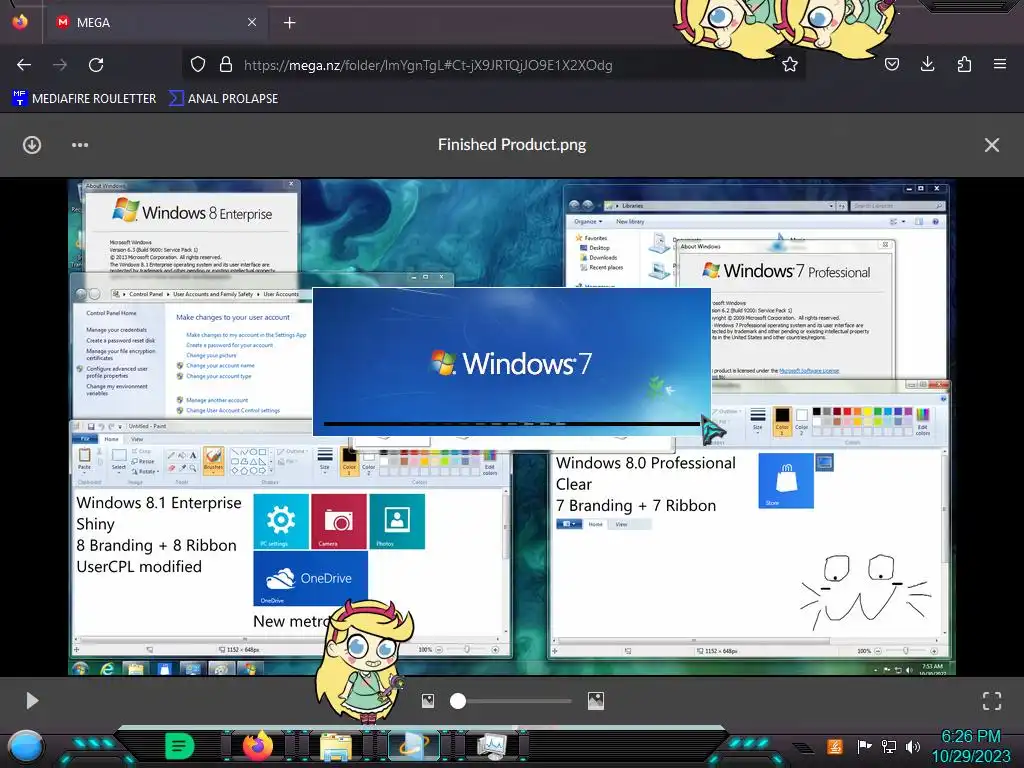Screen dimensions: 1024x768
Task: Go back to the previous page
Action: [x=24, y=65]
